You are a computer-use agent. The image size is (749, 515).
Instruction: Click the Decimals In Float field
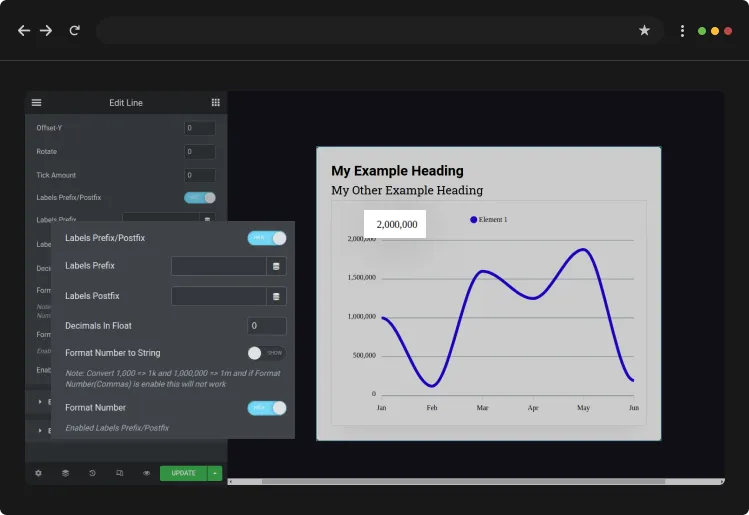click(x=267, y=326)
